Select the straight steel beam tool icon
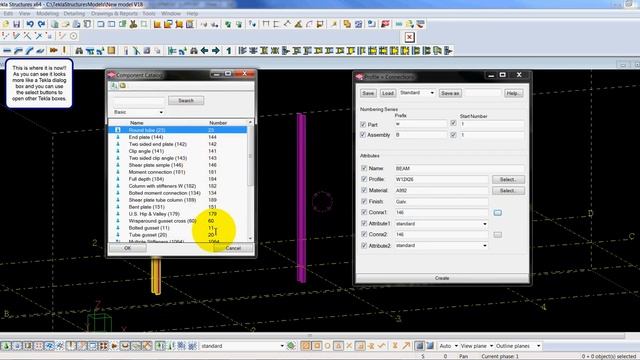The image size is (640, 360). point(7,51)
